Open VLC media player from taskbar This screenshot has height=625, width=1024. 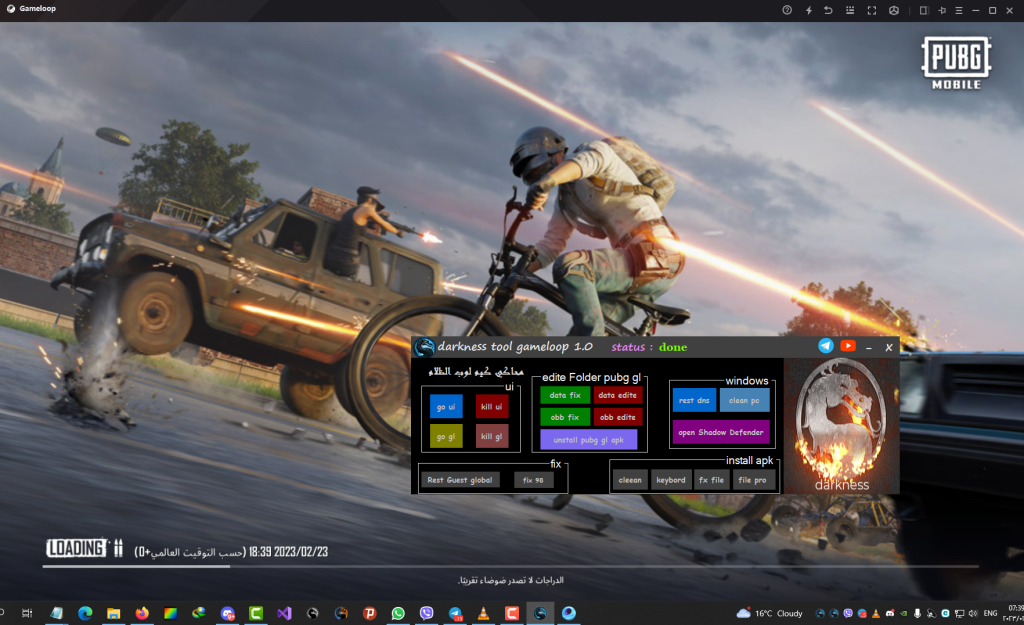pos(483,613)
